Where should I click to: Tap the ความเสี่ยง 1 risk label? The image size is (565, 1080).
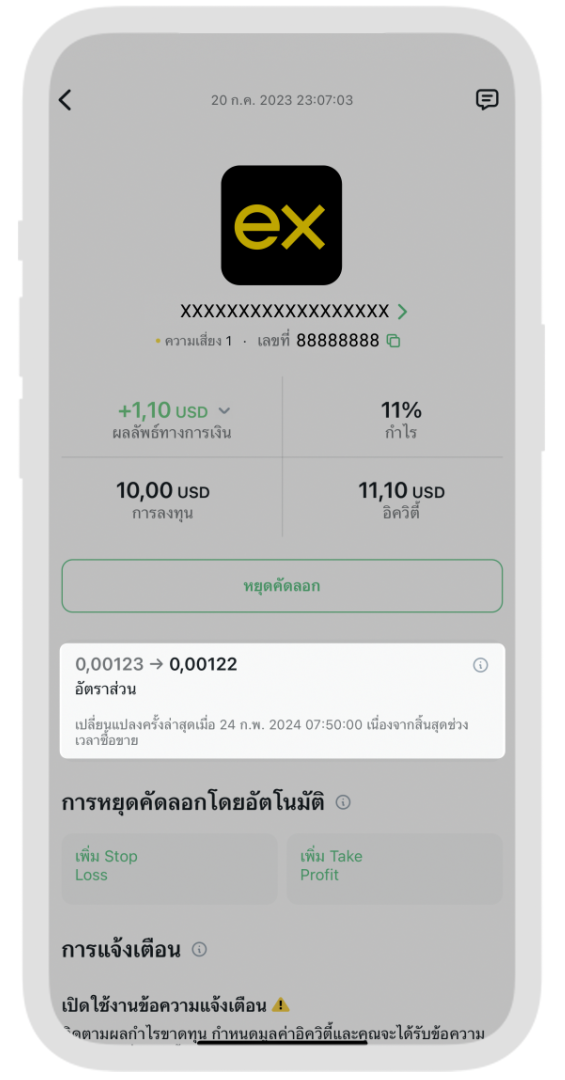point(194,341)
